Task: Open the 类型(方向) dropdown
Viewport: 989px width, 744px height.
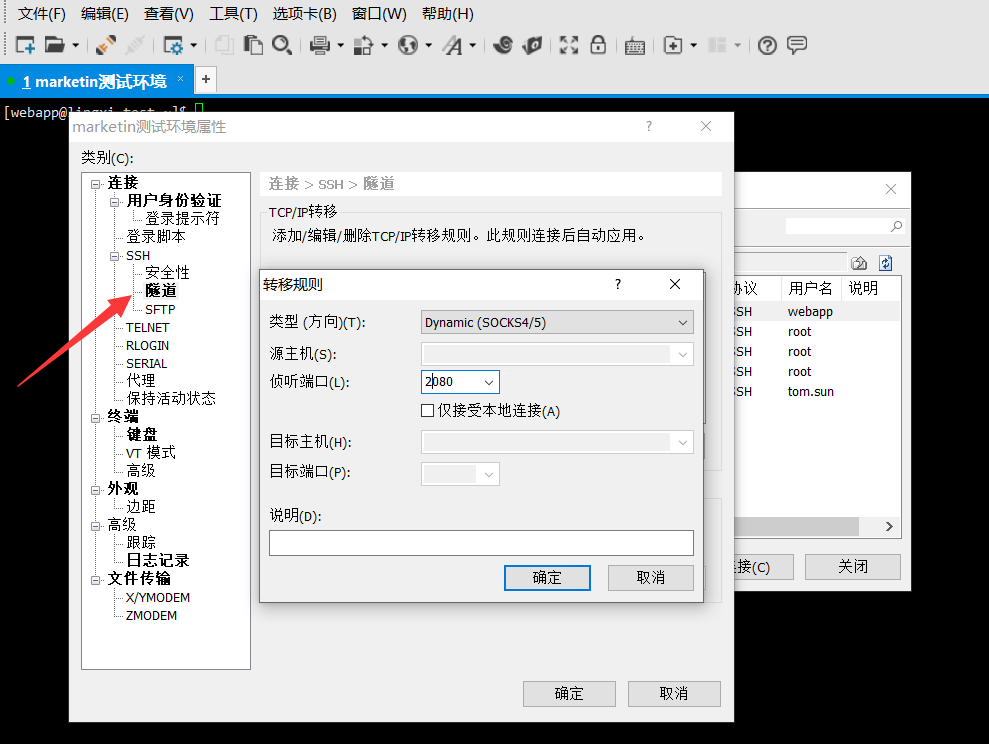Action: tap(556, 322)
